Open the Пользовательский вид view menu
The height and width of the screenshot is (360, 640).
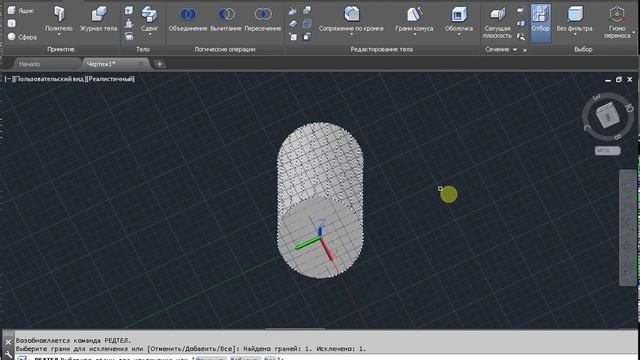point(49,79)
